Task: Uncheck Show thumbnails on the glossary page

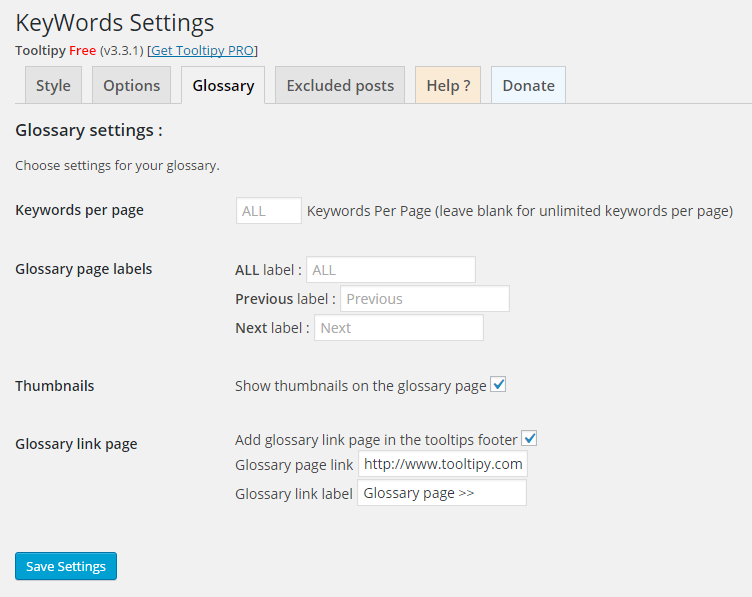Action: [x=498, y=385]
